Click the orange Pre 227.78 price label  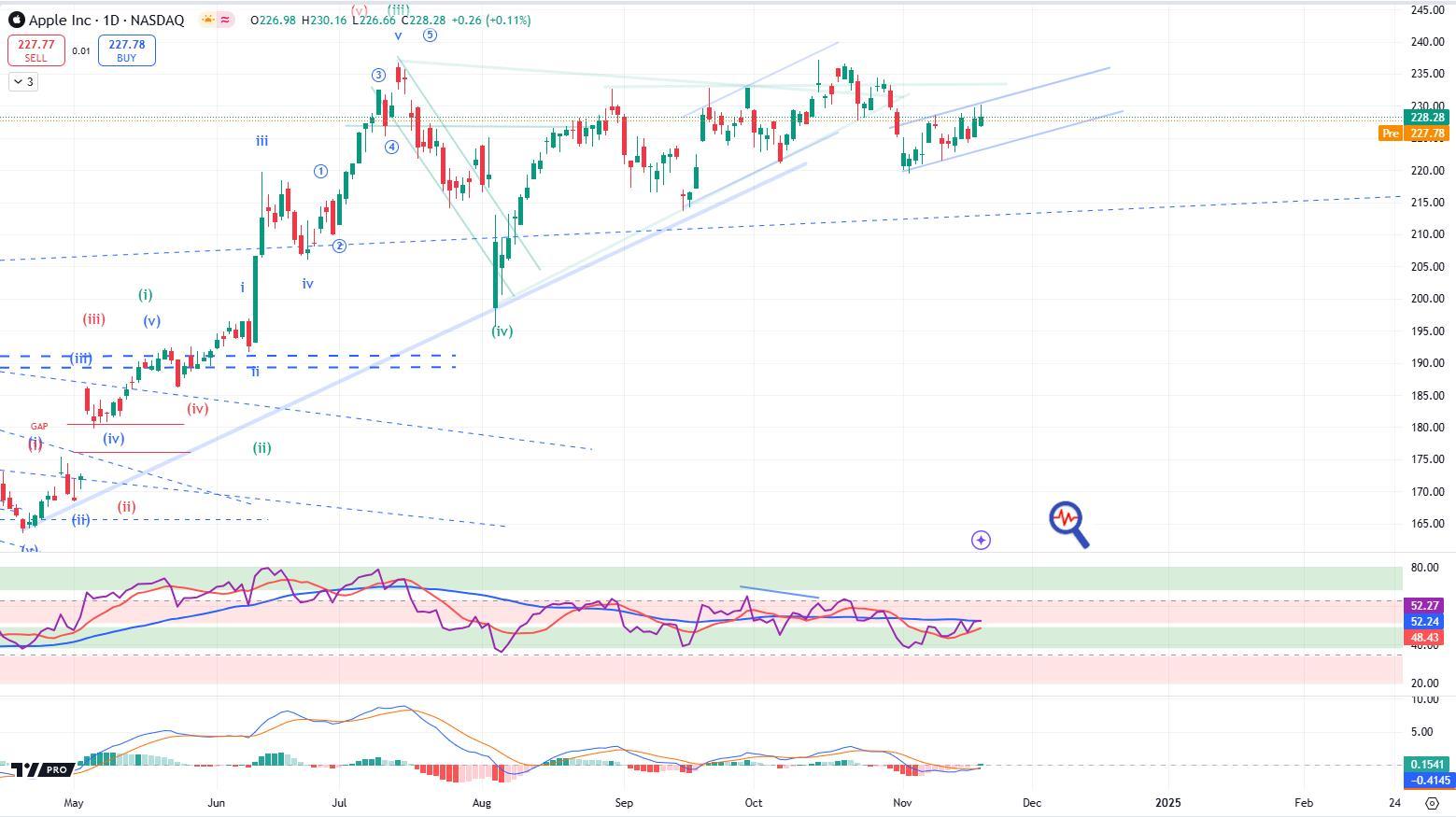[x=1415, y=134]
